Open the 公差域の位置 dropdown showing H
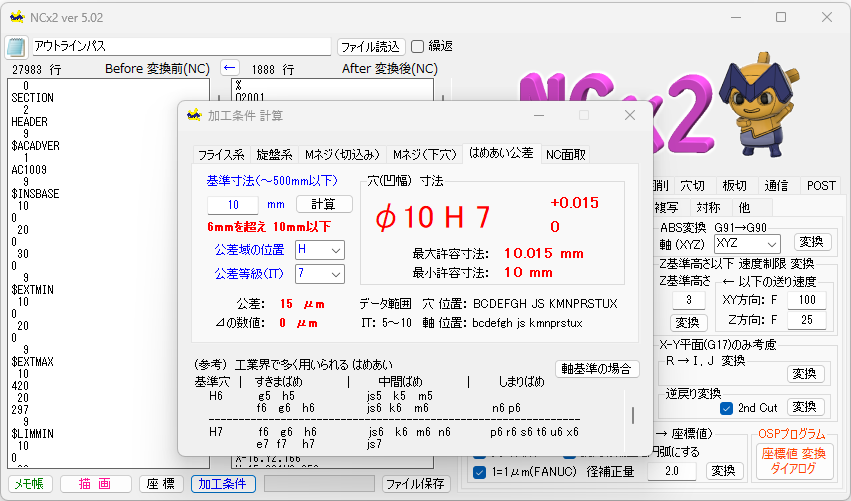The height and width of the screenshot is (501, 851). [x=319, y=249]
